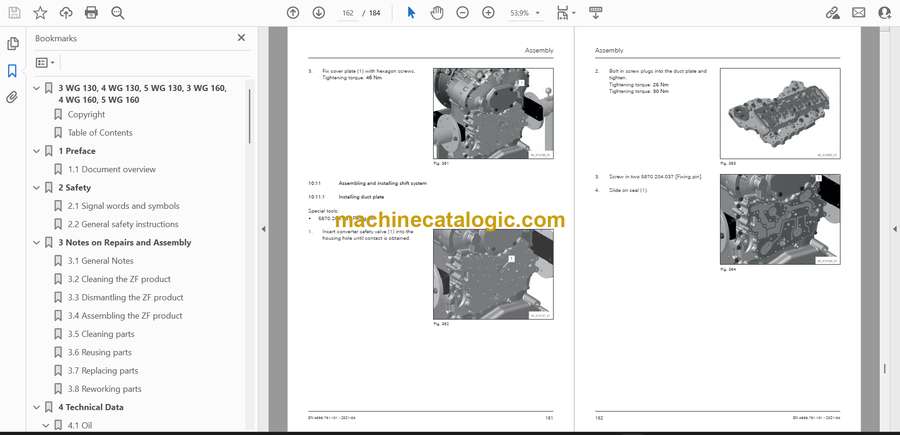Screen dimensions: 900x435
Task: Click the upload to cloud icon
Action: pyautogui.click(x=66, y=13)
